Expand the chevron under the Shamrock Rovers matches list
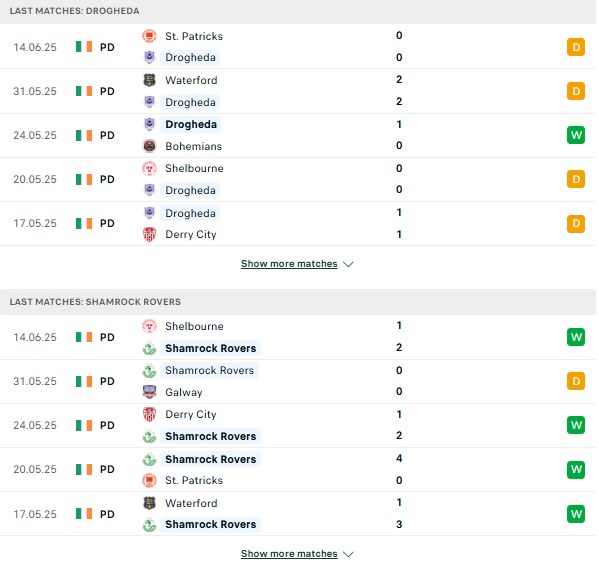This screenshot has height=573, width=599. pyautogui.click(x=348, y=554)
